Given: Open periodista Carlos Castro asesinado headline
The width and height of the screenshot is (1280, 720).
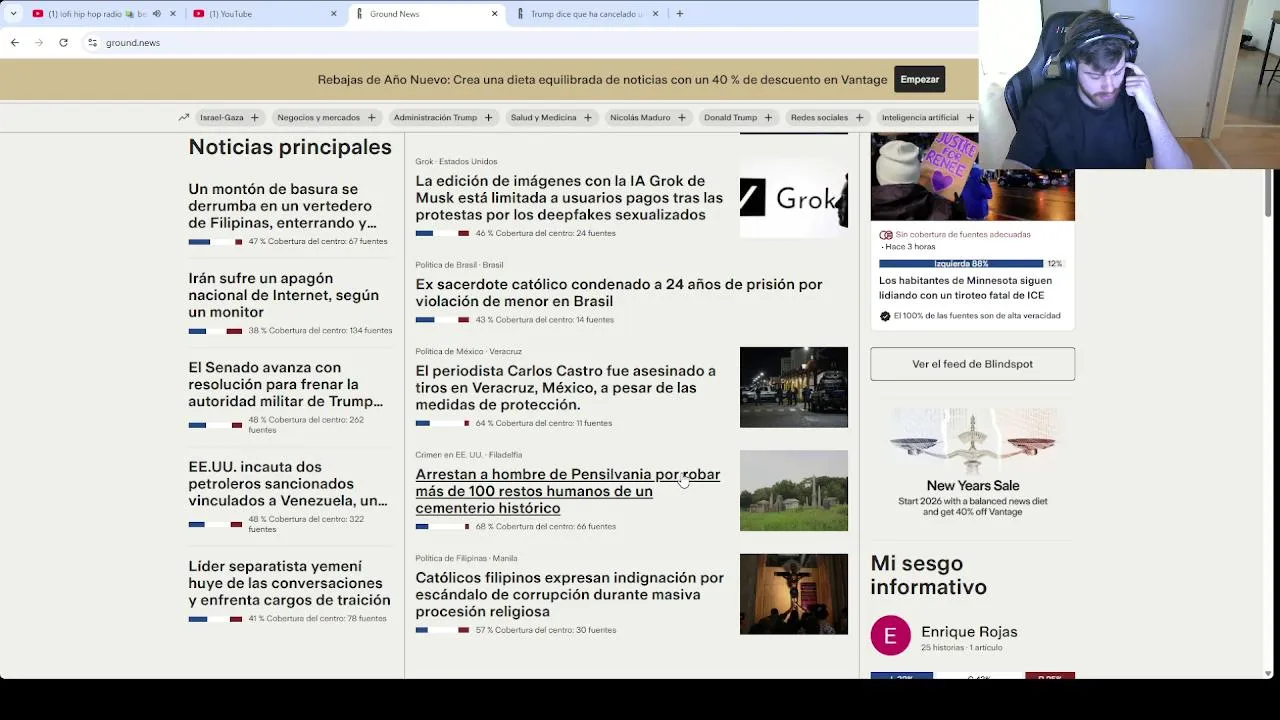Looking at the screenshot, I should pos(565,388).
